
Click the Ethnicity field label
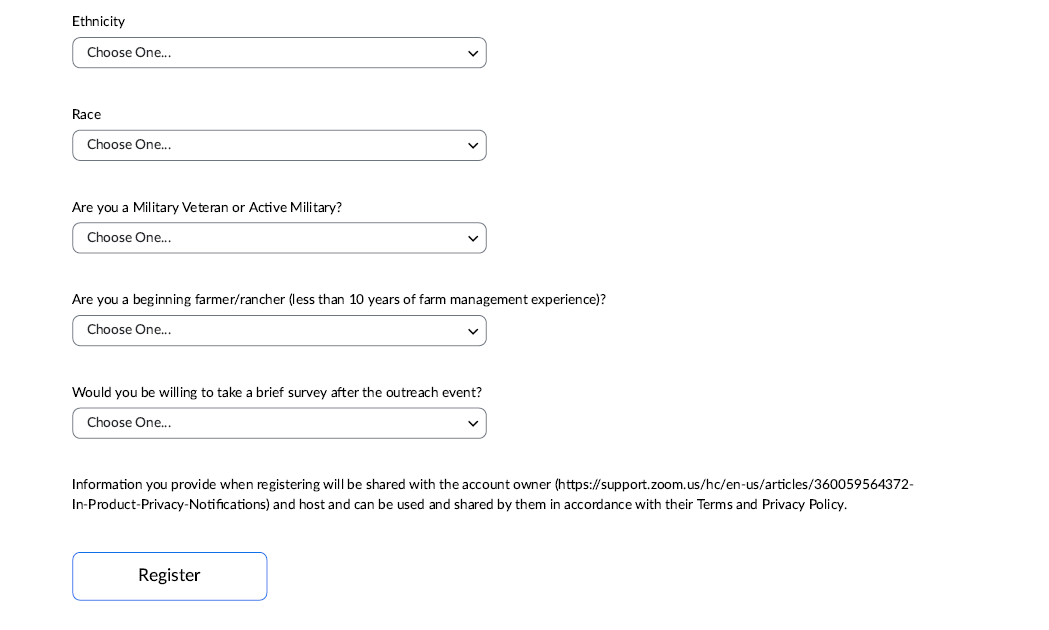point(98,22)
